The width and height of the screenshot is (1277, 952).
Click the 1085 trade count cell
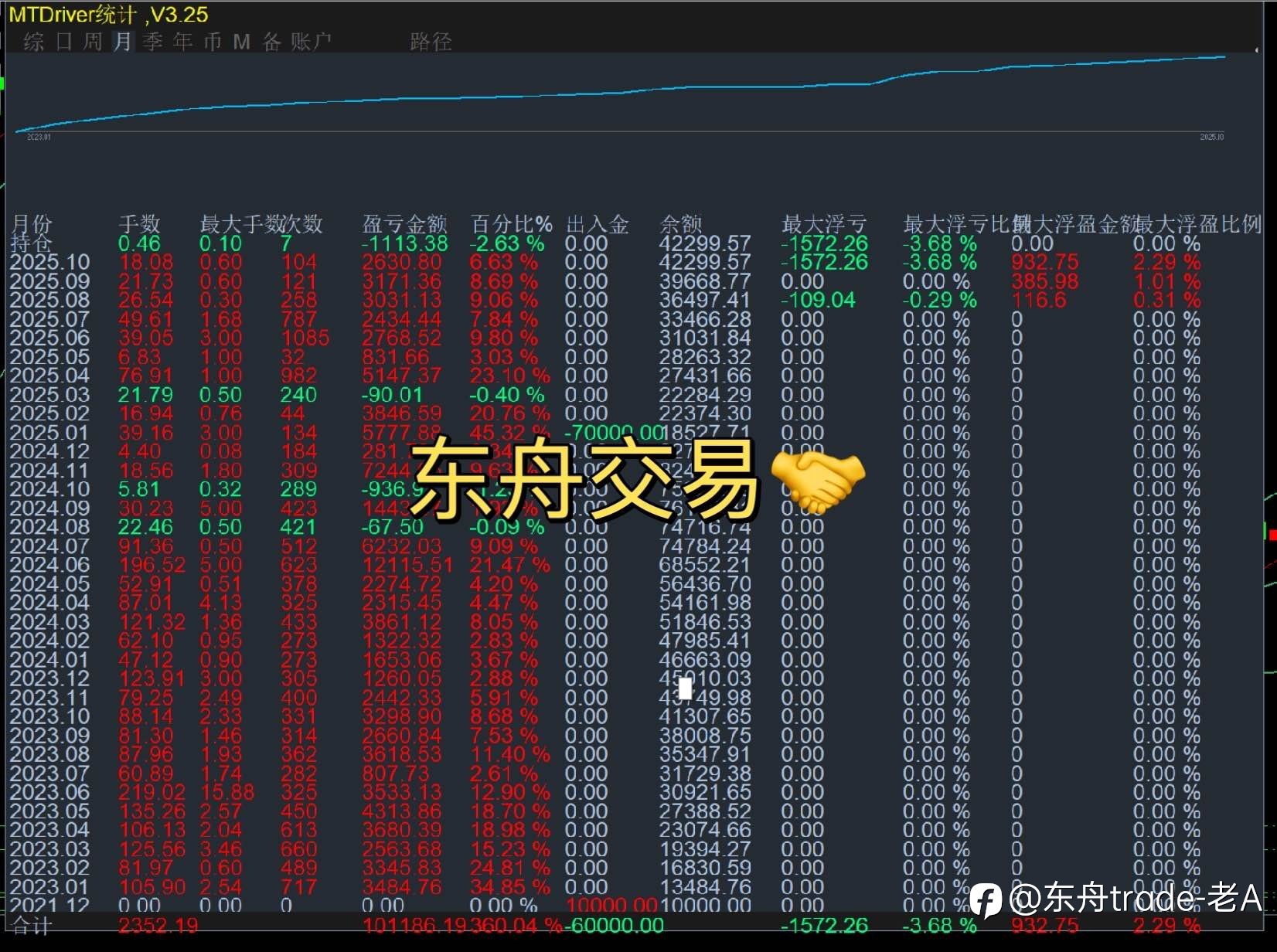point(305,338)
